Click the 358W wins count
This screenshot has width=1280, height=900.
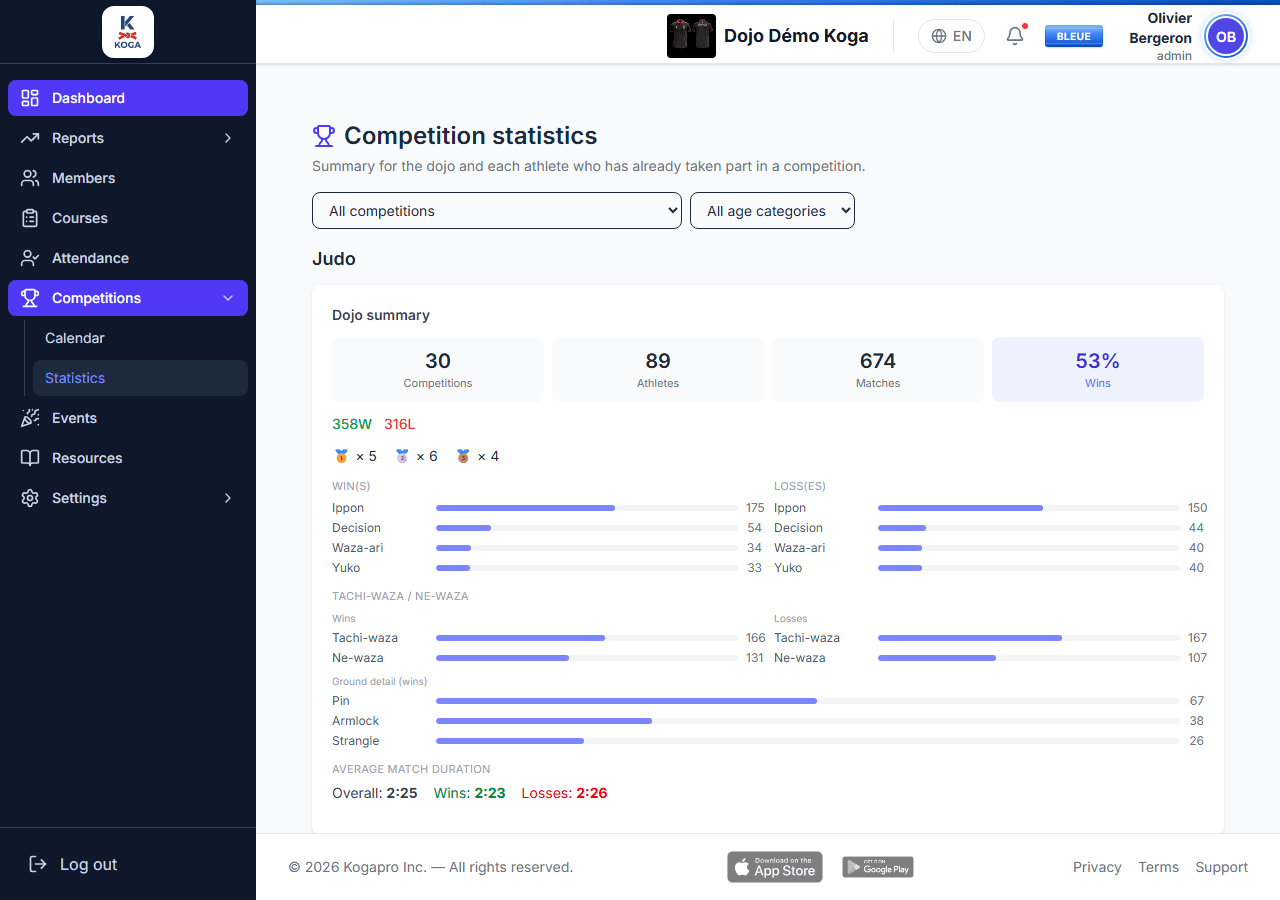pos(352,424)
